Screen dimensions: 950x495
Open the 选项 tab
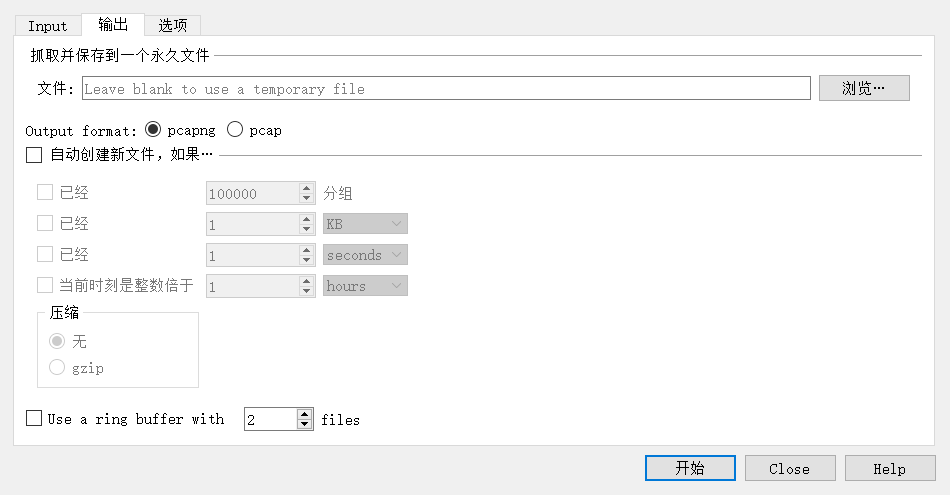[x=172, y=26]
